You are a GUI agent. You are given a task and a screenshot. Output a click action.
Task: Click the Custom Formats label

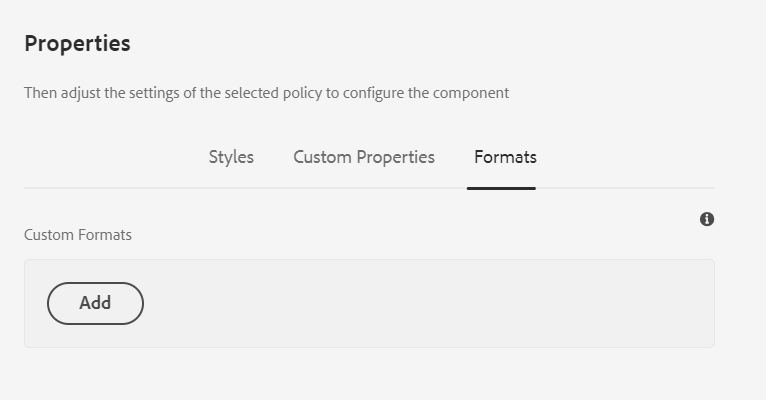(x=78, y=235)
